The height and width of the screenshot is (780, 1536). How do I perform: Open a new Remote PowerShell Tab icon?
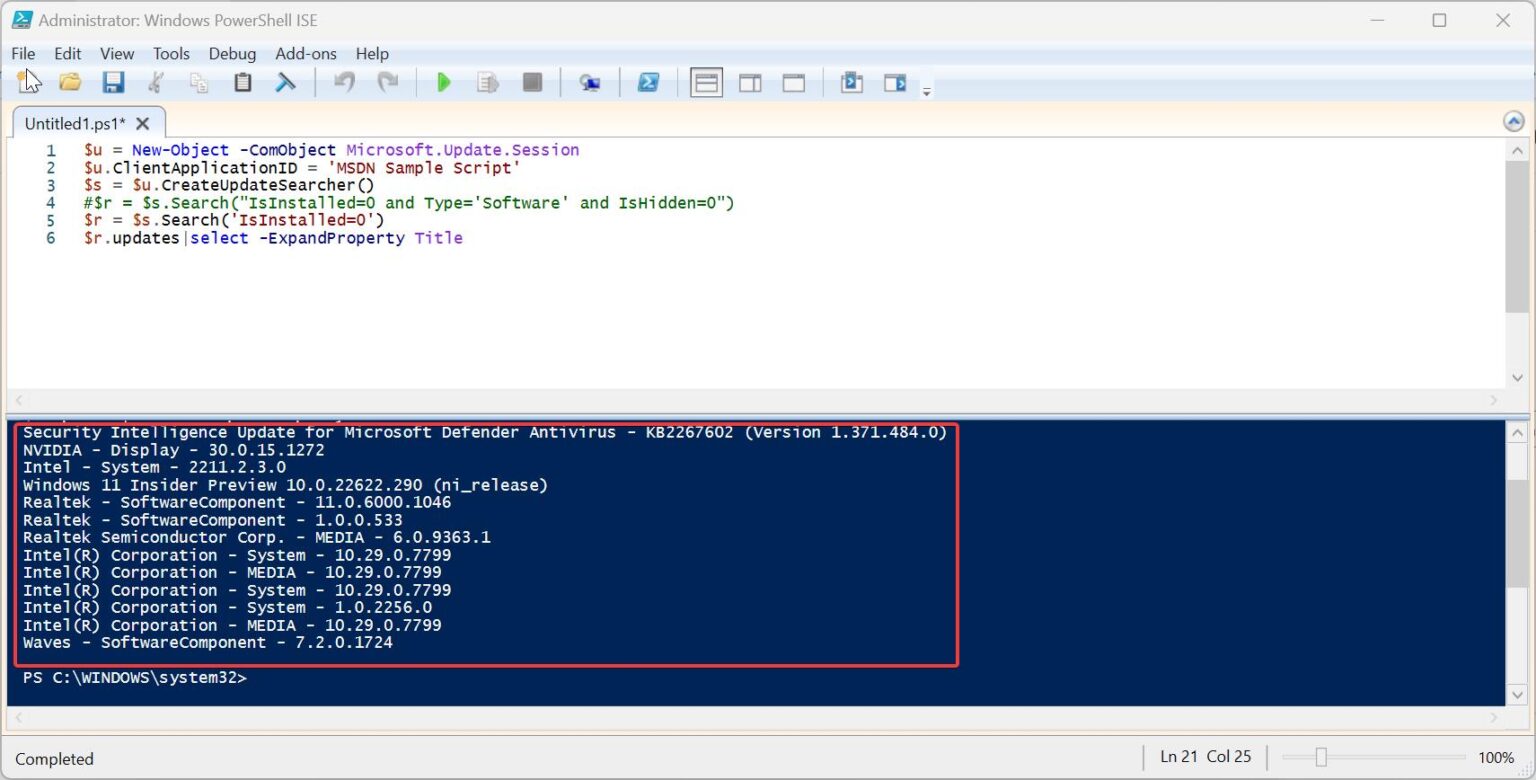(590, 82)
